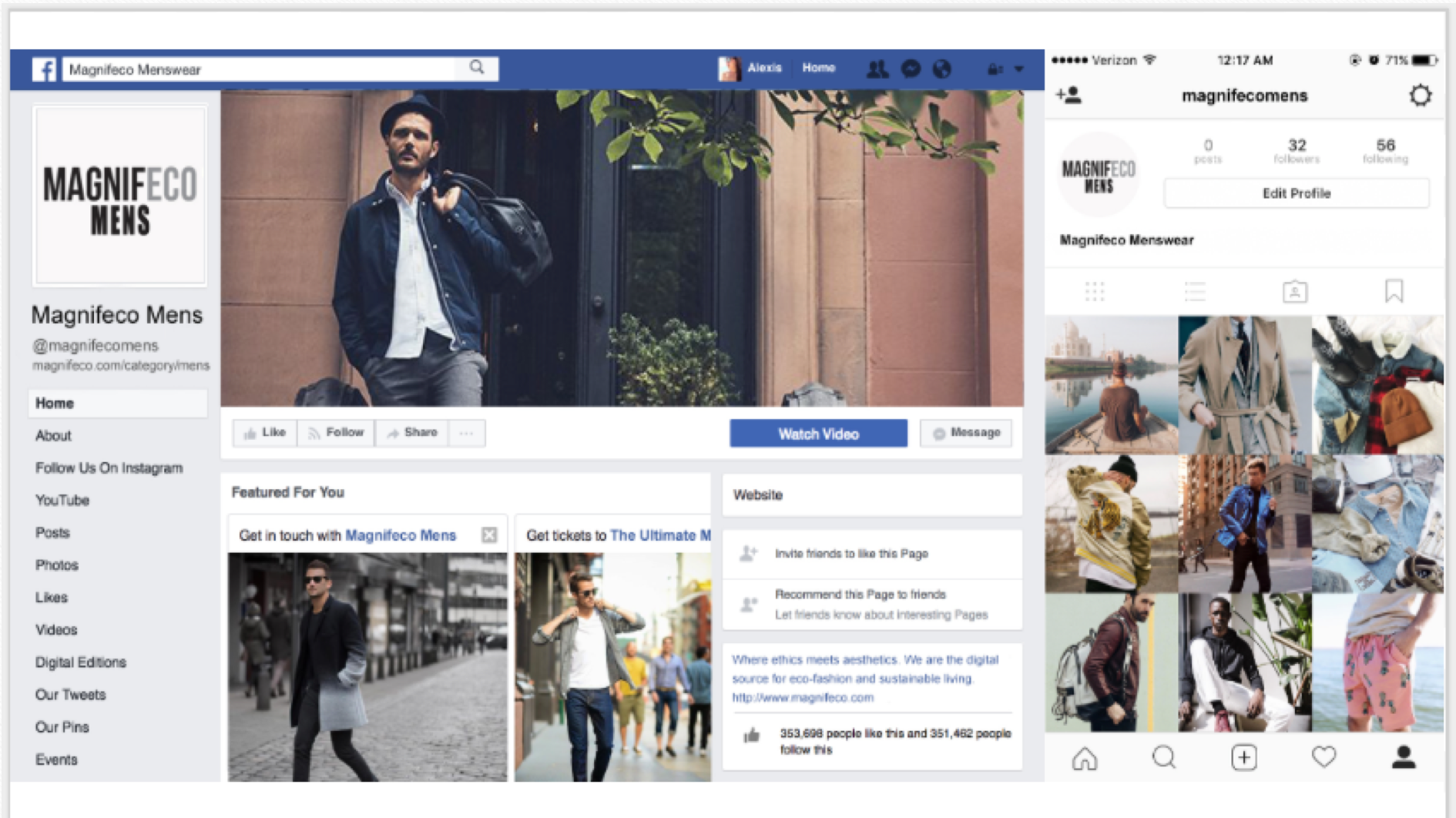Tap Instagram home icon in bottom bar
This screenshot has width=1456, height=818.
[x=1085, y=758]
